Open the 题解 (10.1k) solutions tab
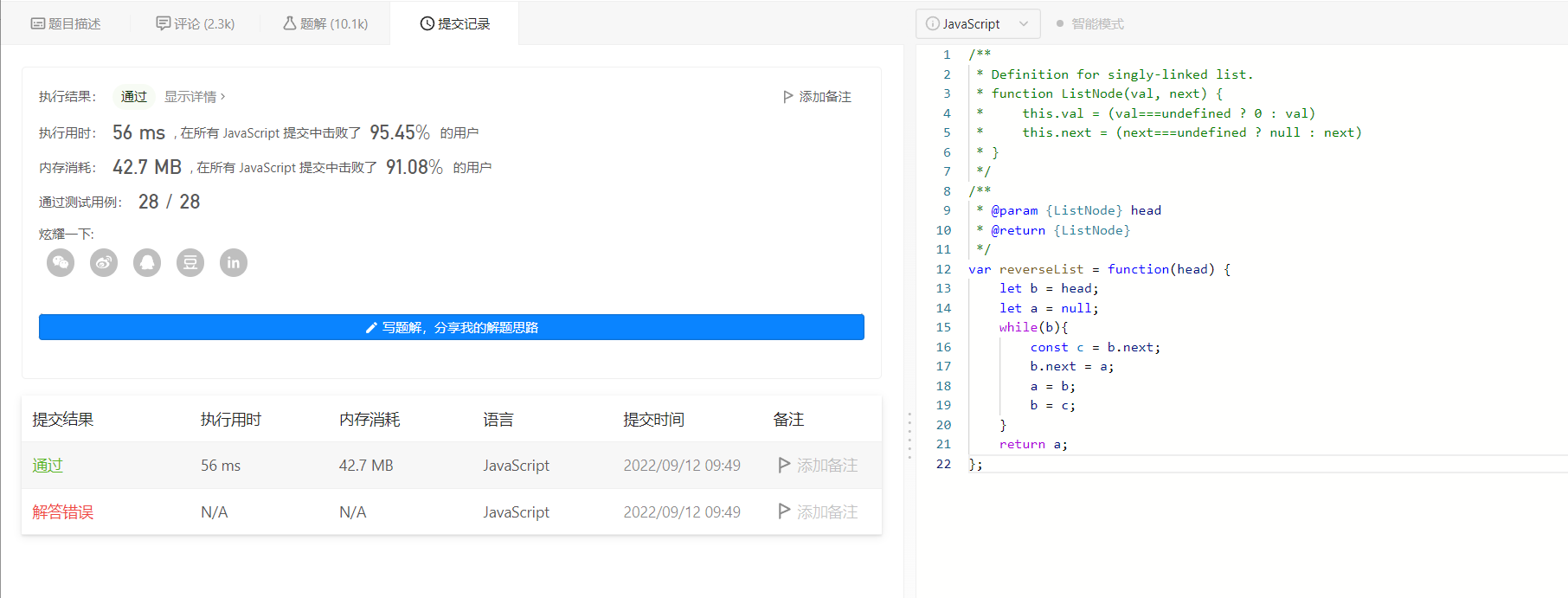Screen dimensions: 1568x598 click(325, 24)
